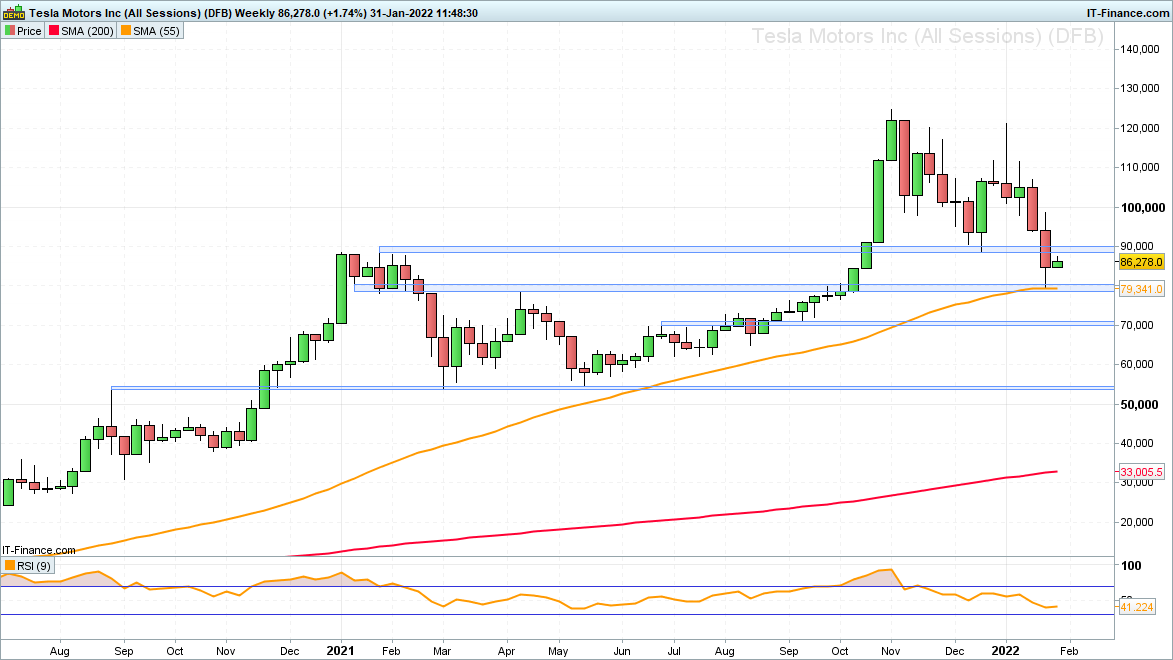Click the Nov label left of Dec 2020
The height and width of the screenshot is (660, 1173).
(226, 651)
